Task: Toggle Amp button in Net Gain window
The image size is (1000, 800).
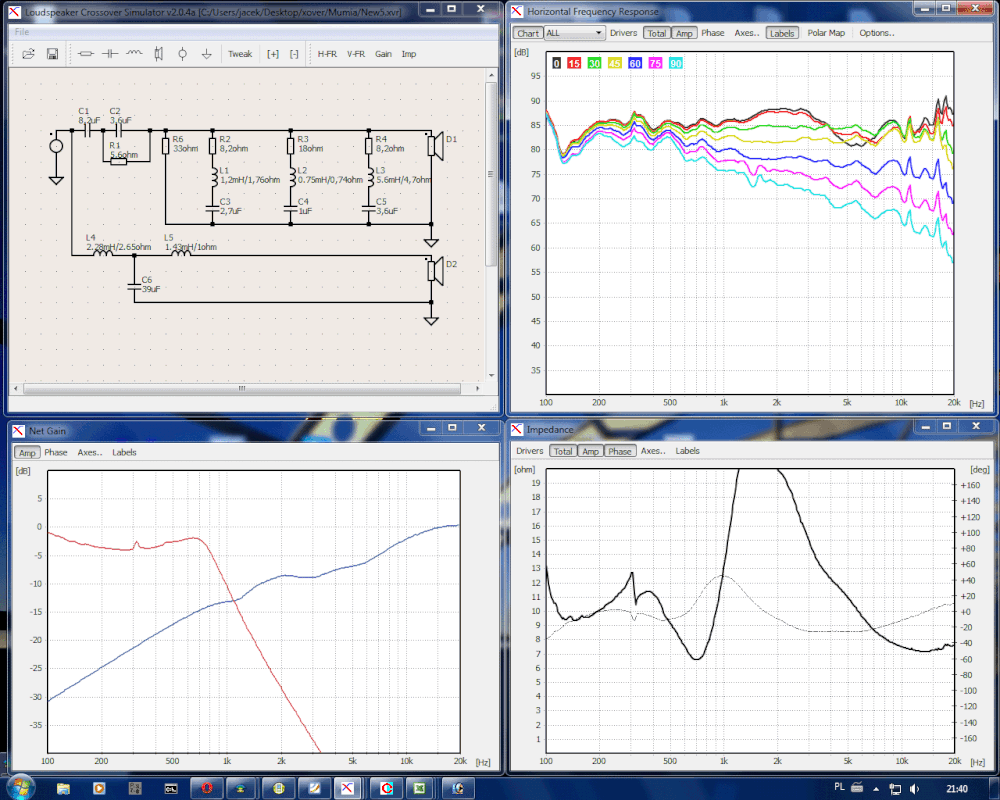Action: 27,452
